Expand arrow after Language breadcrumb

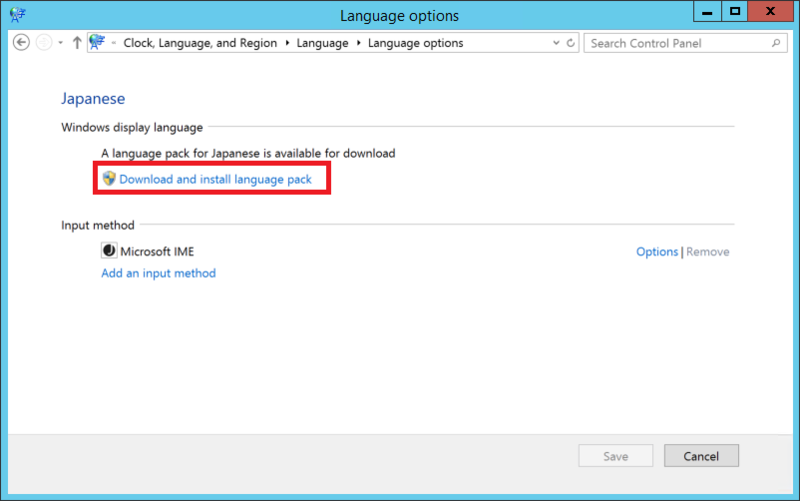[x=359, y=43]
